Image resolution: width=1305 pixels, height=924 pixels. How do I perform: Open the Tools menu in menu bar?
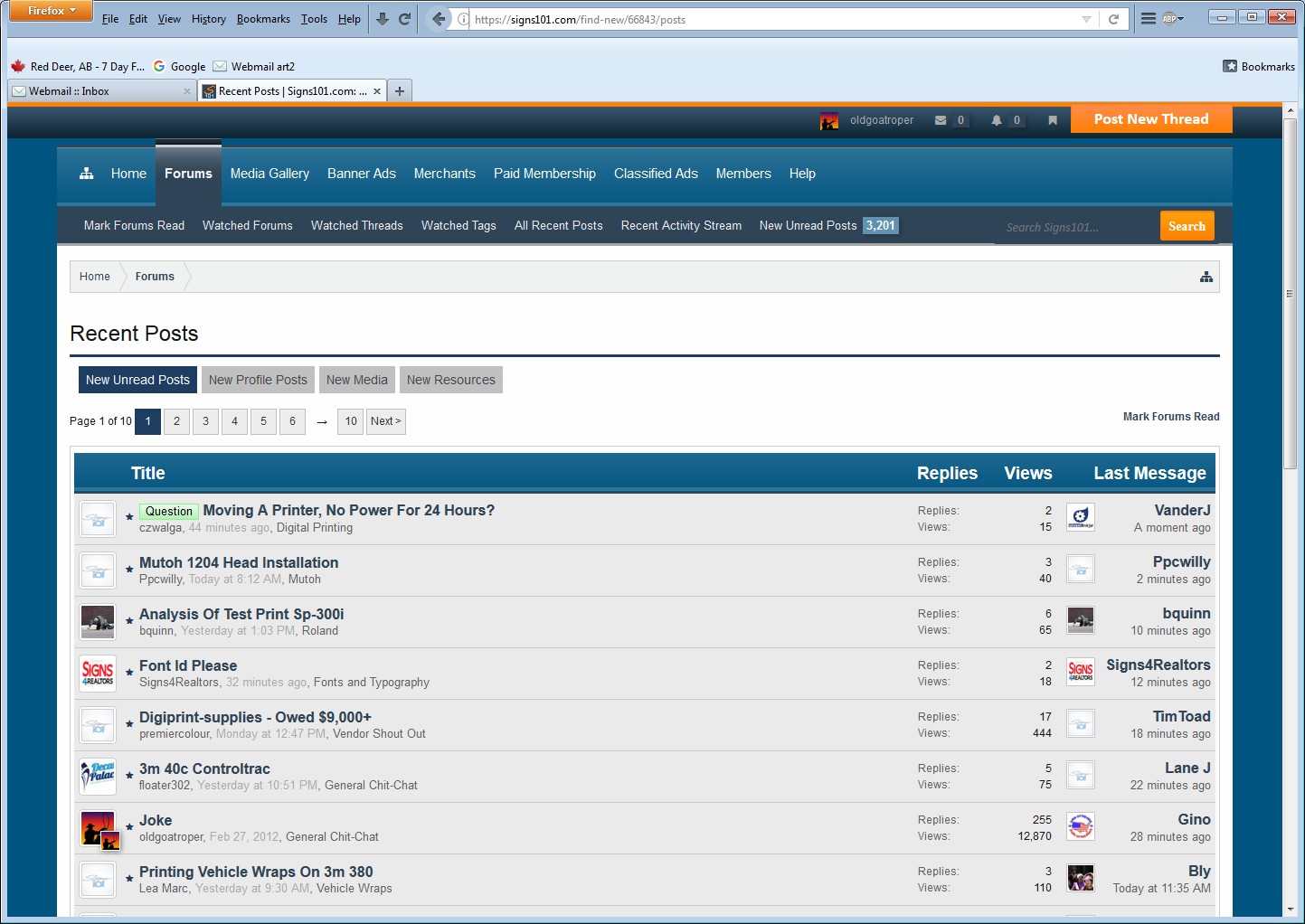coord(314,19)
